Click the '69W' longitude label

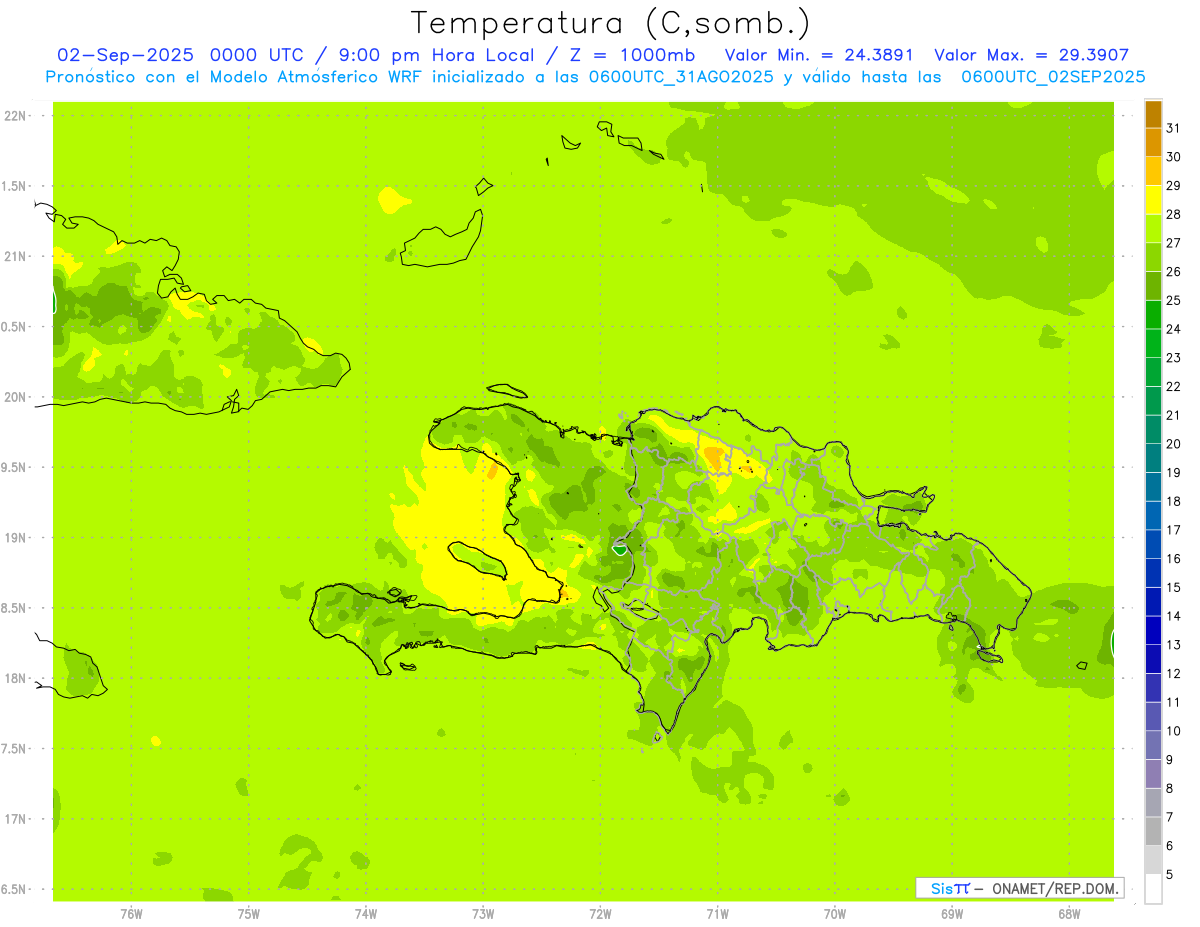[x=952, y=914]
